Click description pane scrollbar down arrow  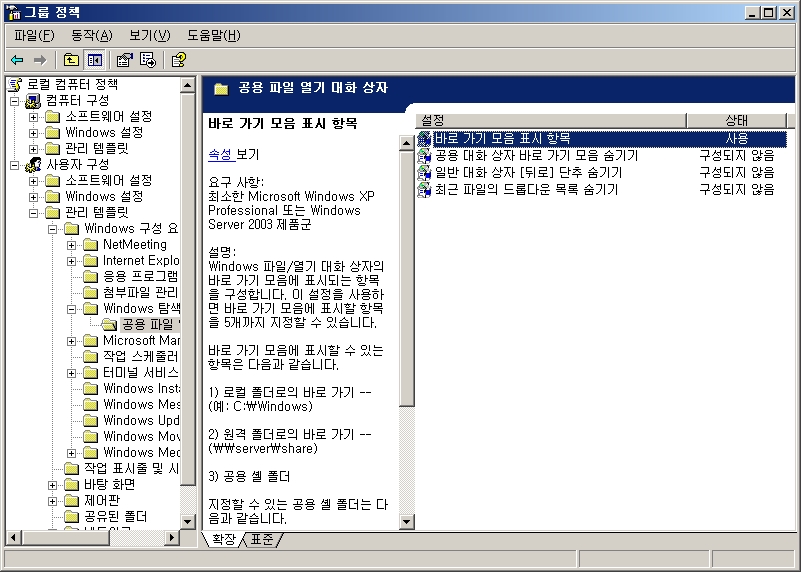click(407, 521)
